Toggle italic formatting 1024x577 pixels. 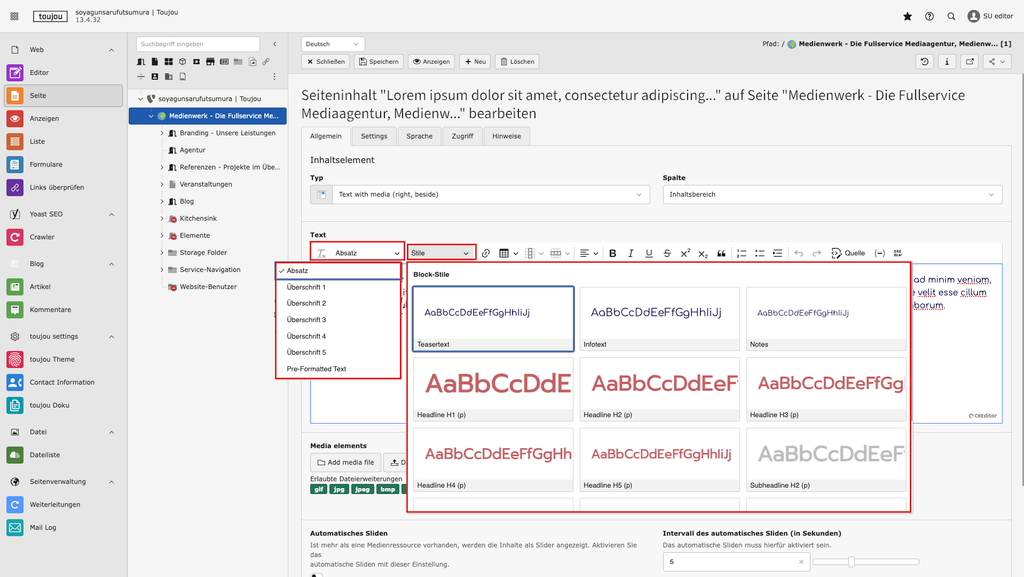click(x=631, y=253)
